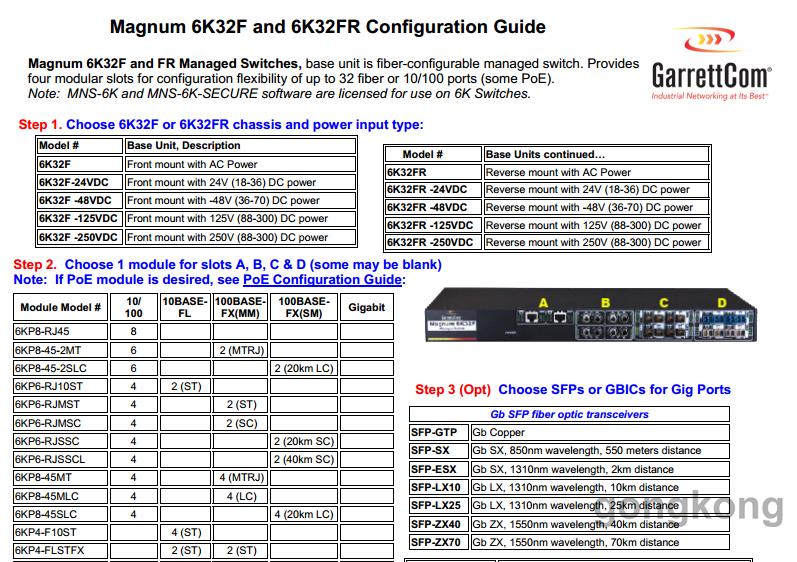Select the 6K32FR -250VDC model cell

pyautogui.click(x=433, y=242)
